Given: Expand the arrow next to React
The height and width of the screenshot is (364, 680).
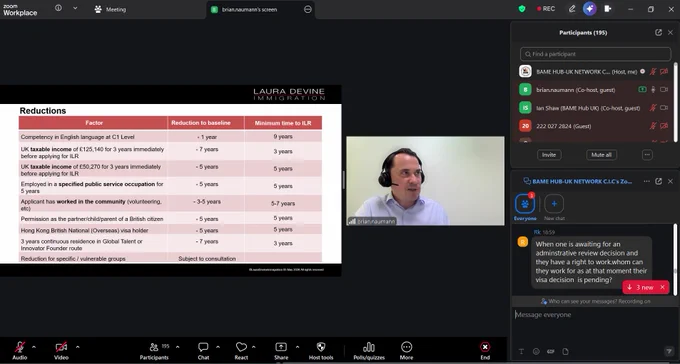Looking at the screenshot, I should point(254,347).
